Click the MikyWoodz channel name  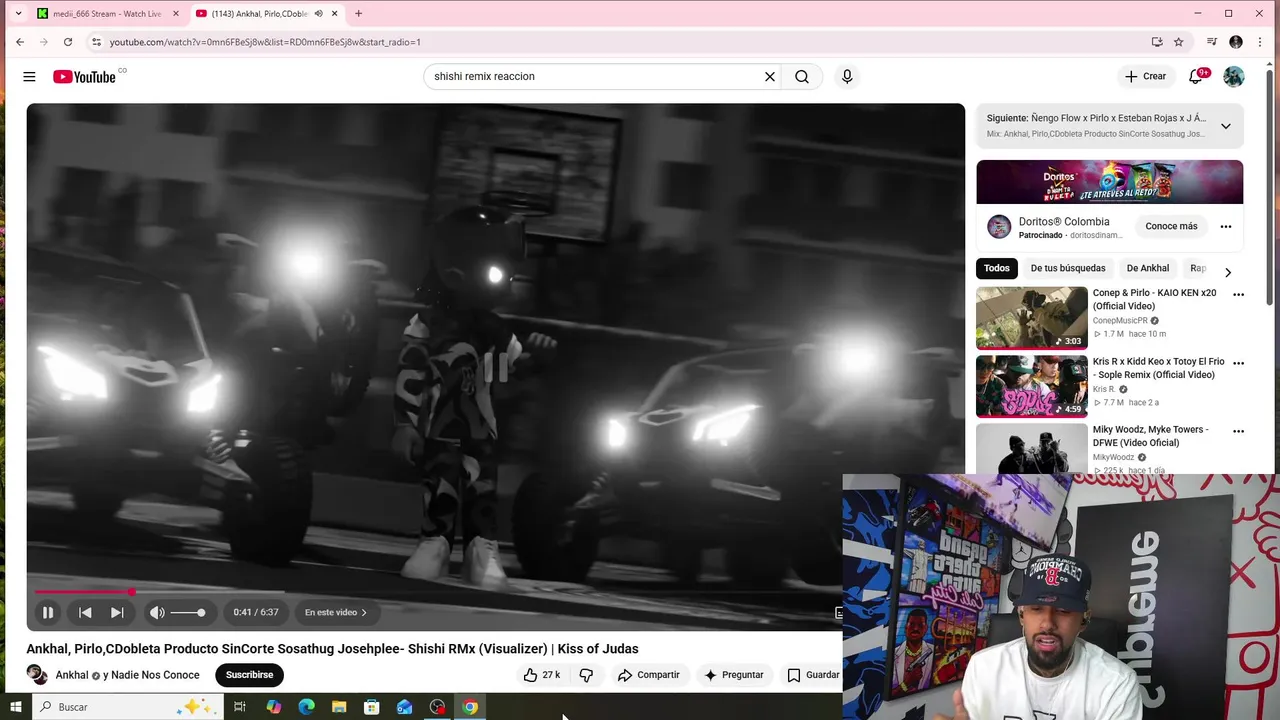point(1114,457)
